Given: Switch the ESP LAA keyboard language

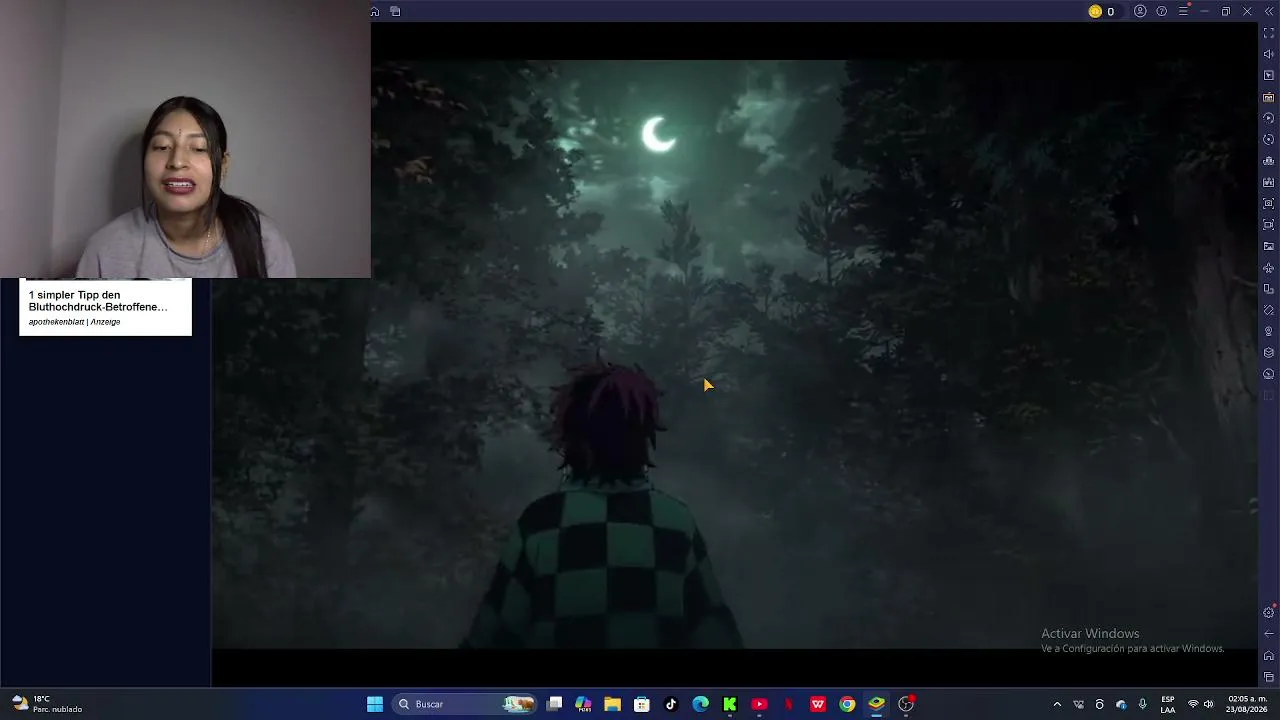Looking at the screenshot, I should click(1168, 704).
